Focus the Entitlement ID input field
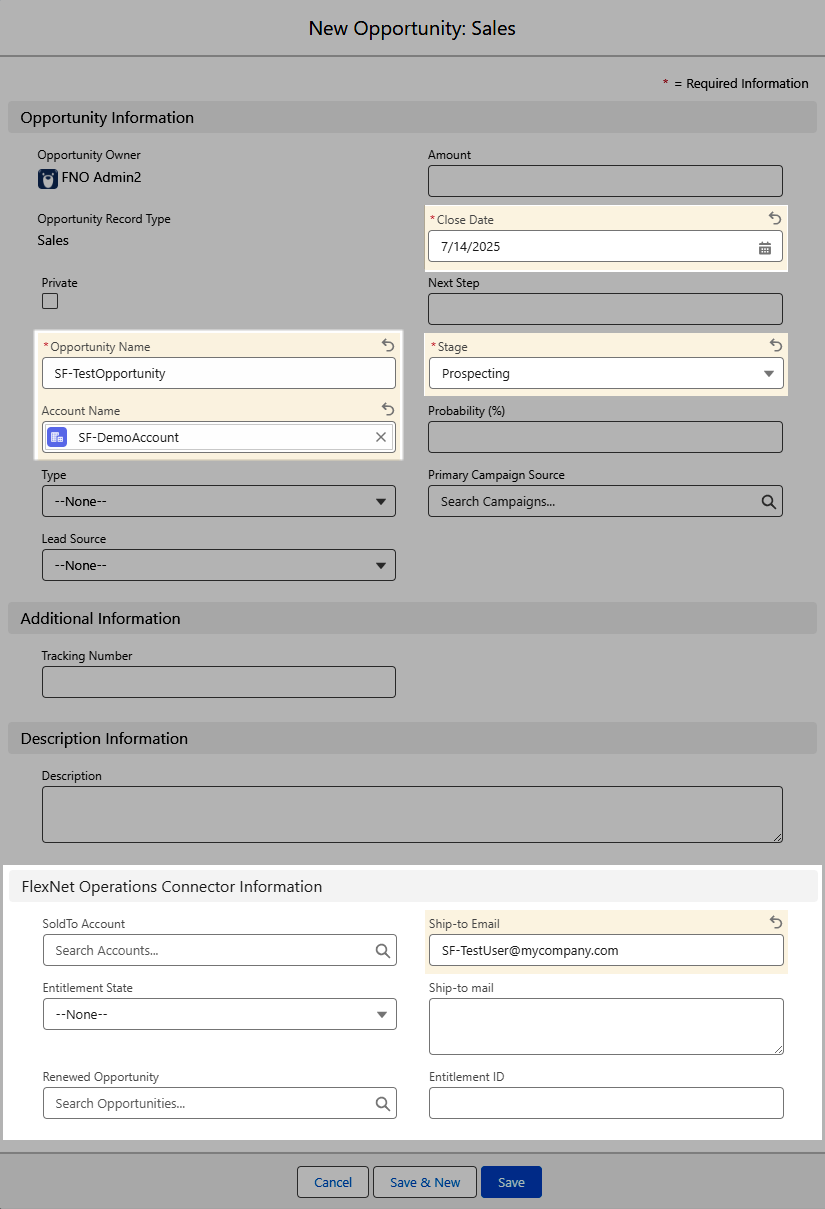Image resolution: width=825 pixels, height=1209 pixels. click(606, 1103)
